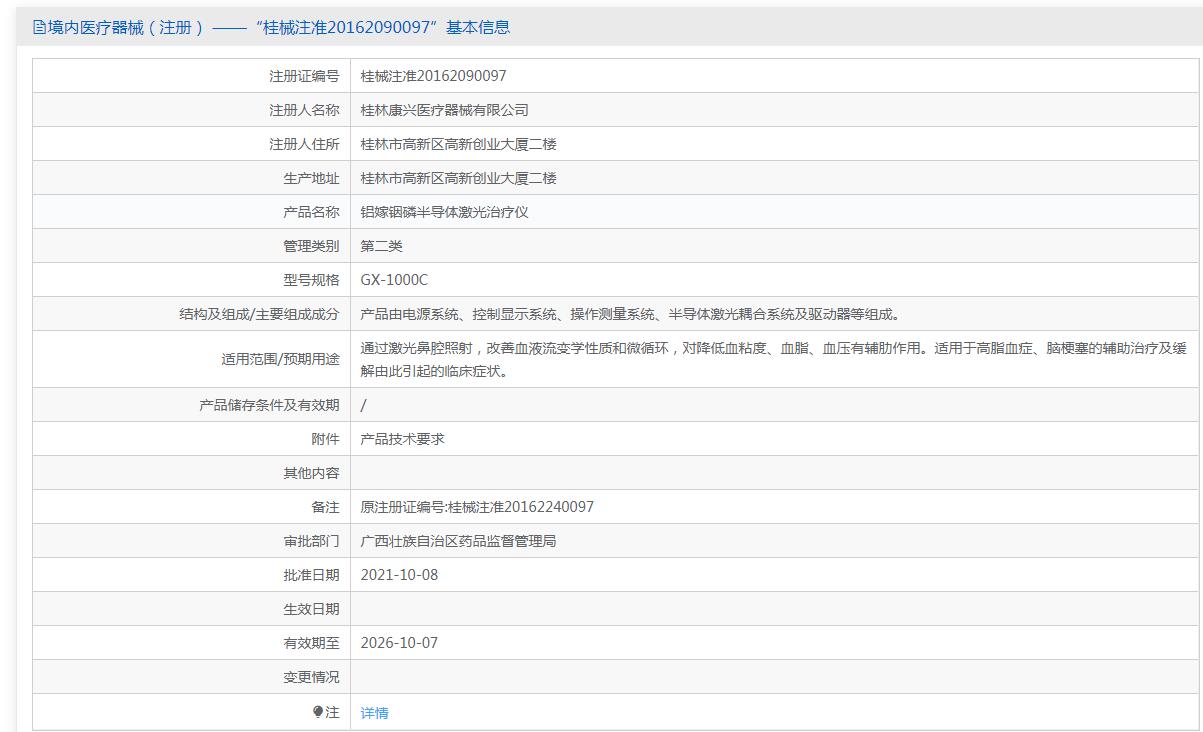Click the attachment value 产品技术要求
Screen dimensions: 1203x732
403,439
